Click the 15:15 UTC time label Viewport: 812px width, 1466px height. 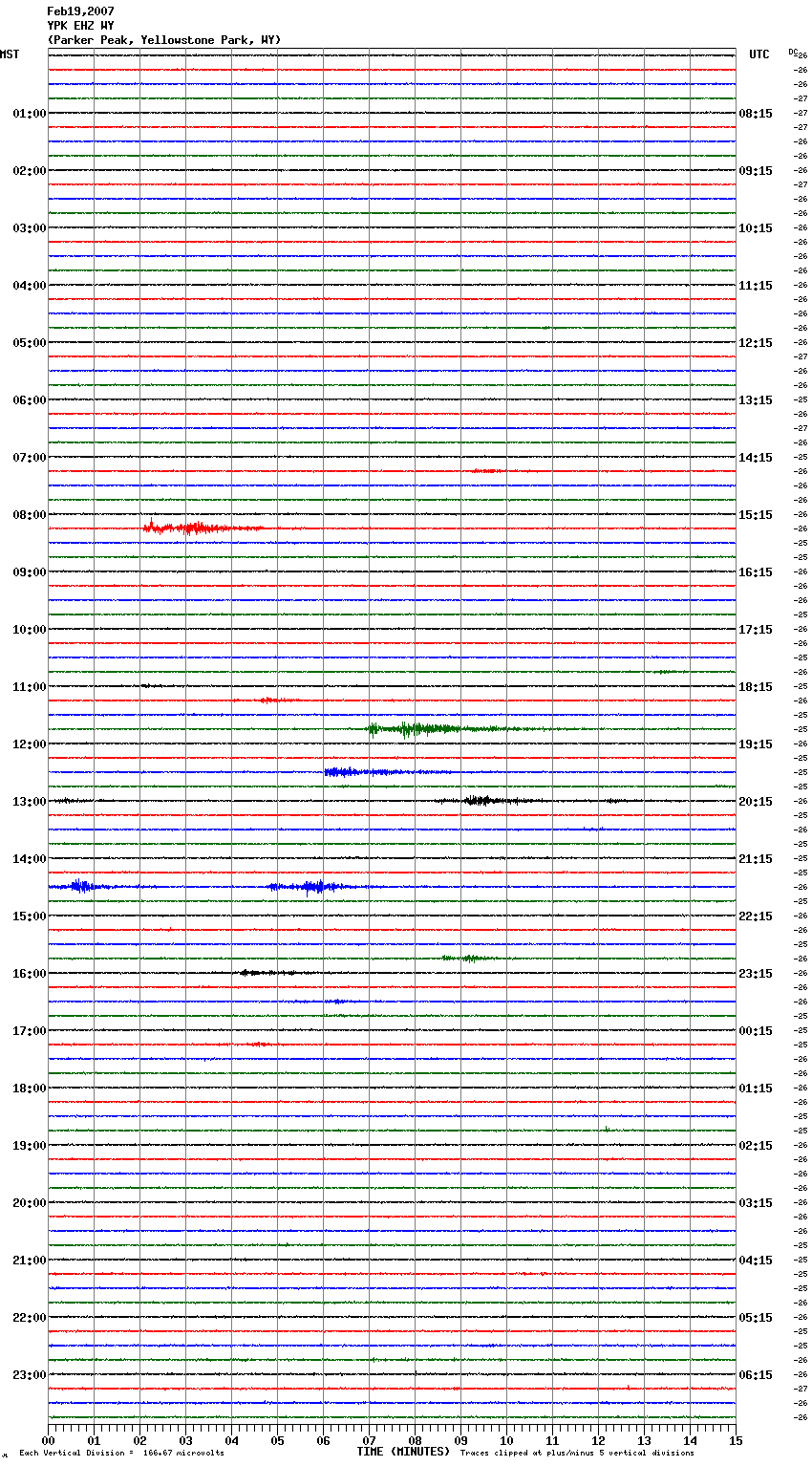[756, 515]
